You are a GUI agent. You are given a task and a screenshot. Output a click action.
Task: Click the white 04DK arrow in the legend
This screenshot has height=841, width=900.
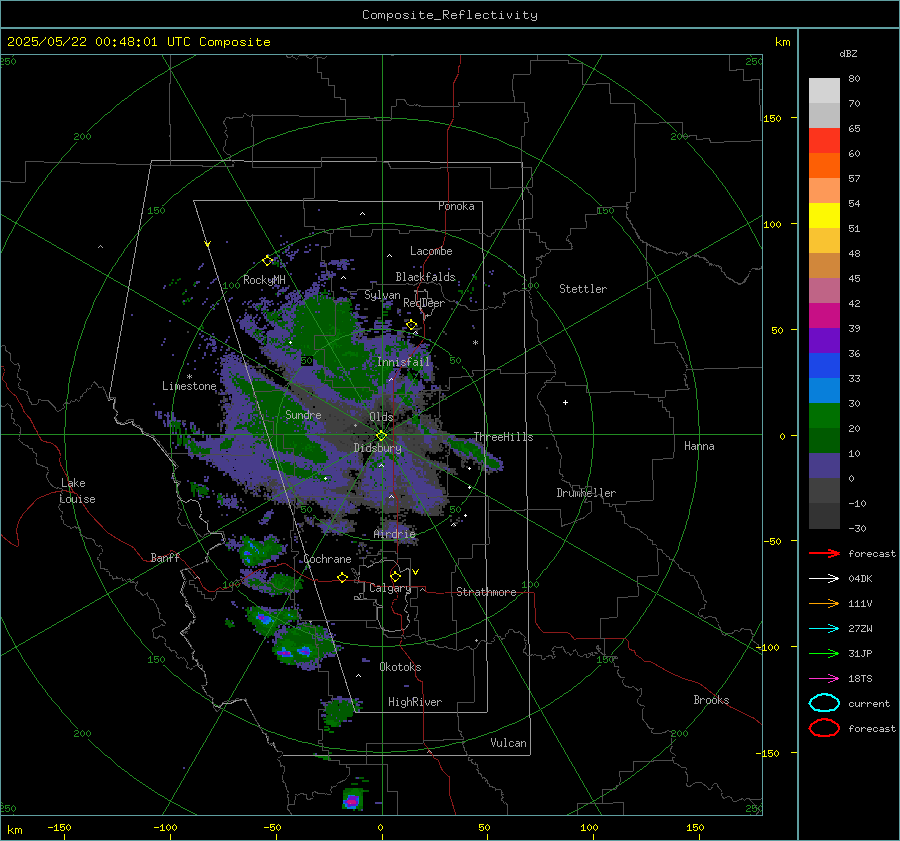tap(824, 578)
